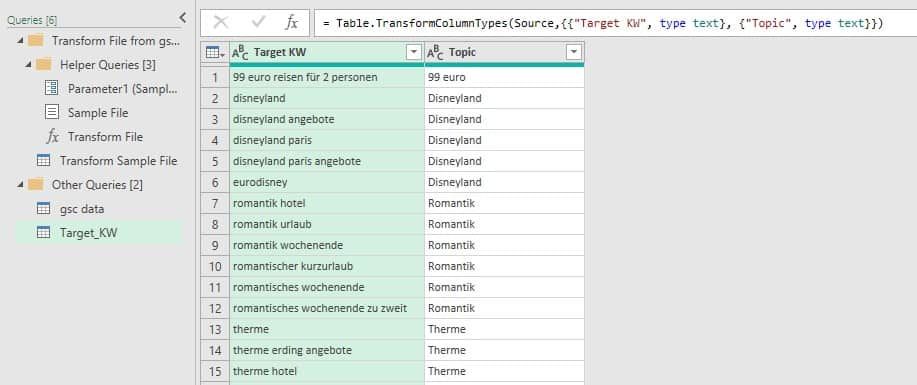The height and width of the screenshot is (385, 917).
Task: Select the 'romantik urlaub' cell
Action: [x=327, y=224]
